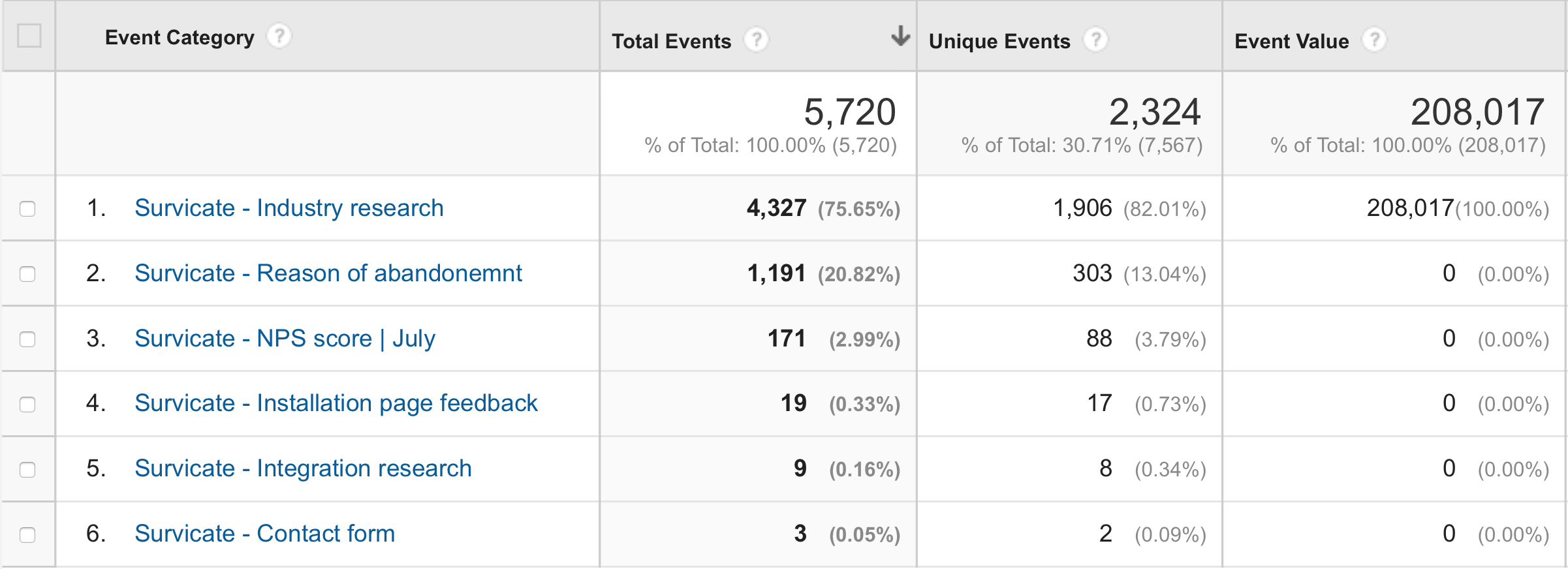Image resolution: width=1568 pixels, height=569 pixels.
Task: Open Survicate - Reason of abandonemnt link
Action: (x=328, y=273)
